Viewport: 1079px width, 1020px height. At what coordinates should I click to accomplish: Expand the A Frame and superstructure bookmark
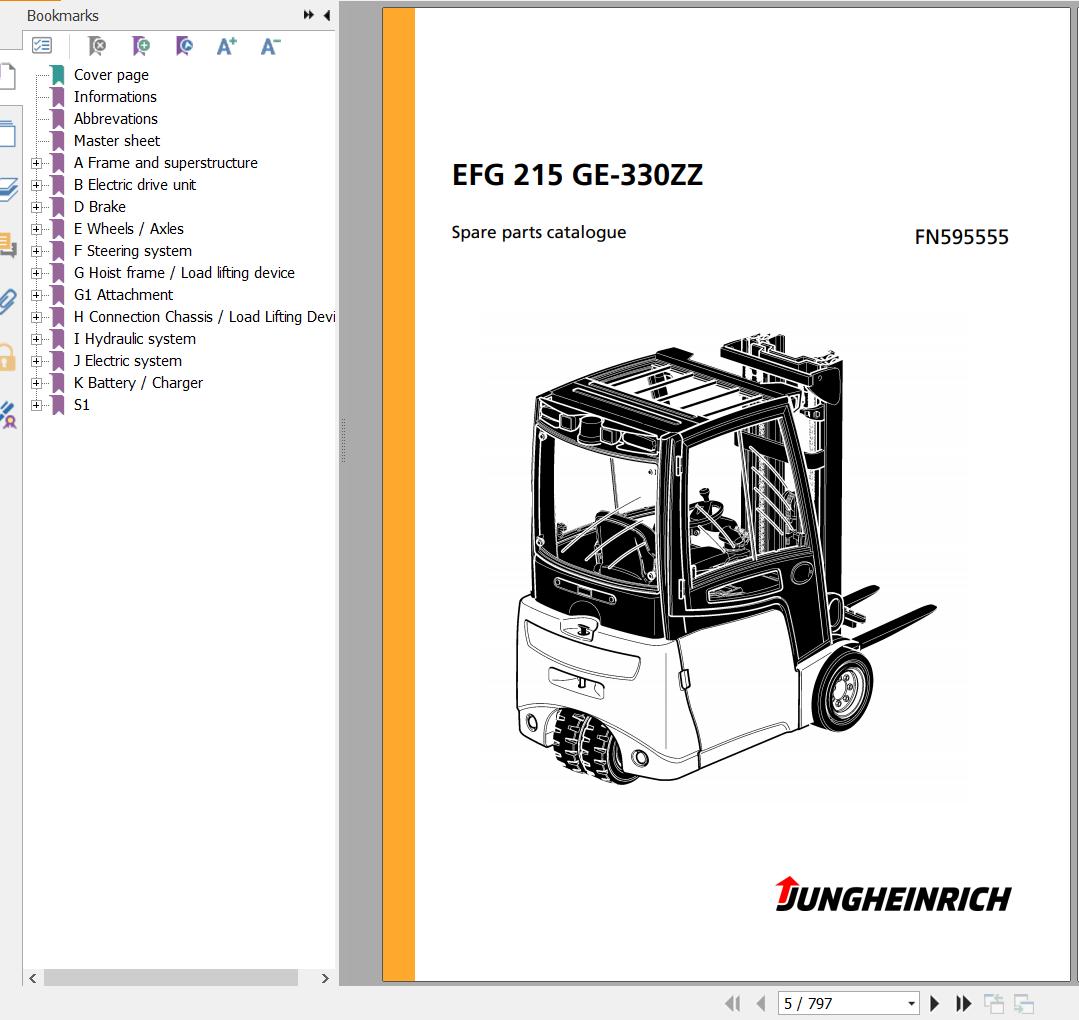tap(36, 163)
